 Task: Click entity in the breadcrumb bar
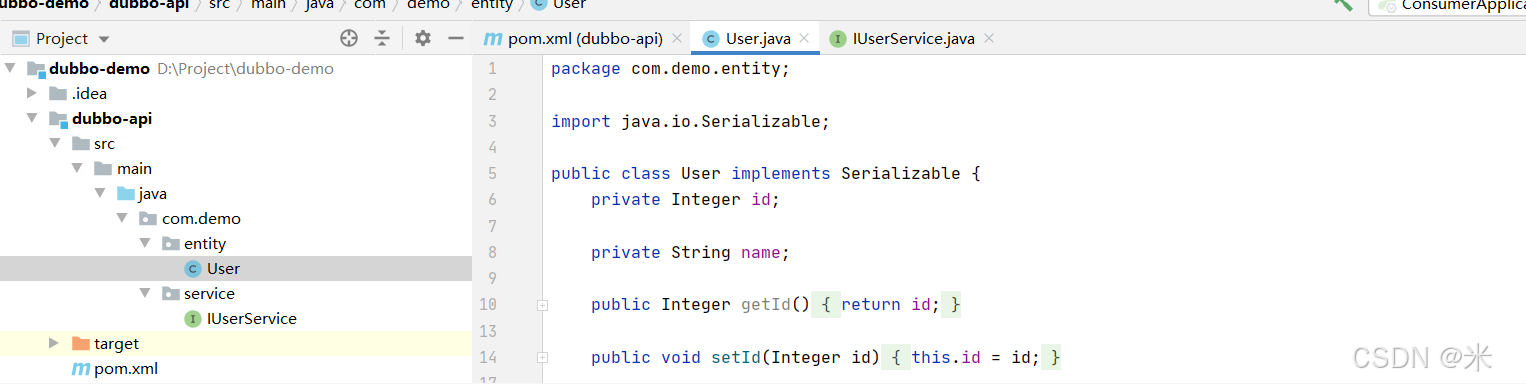tap(492, 5)
